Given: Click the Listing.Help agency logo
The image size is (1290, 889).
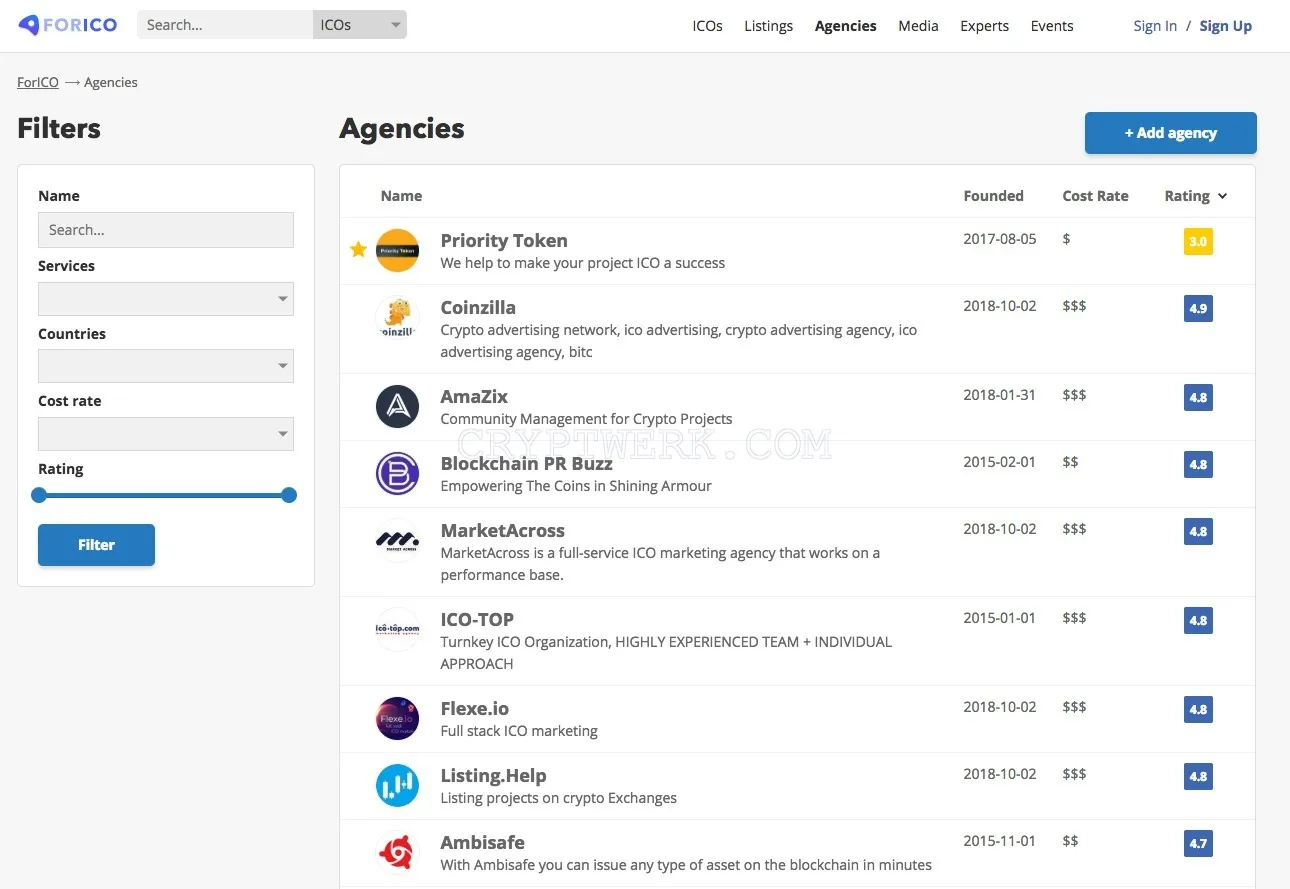Looking at the screenshot, I should [397, 786].
